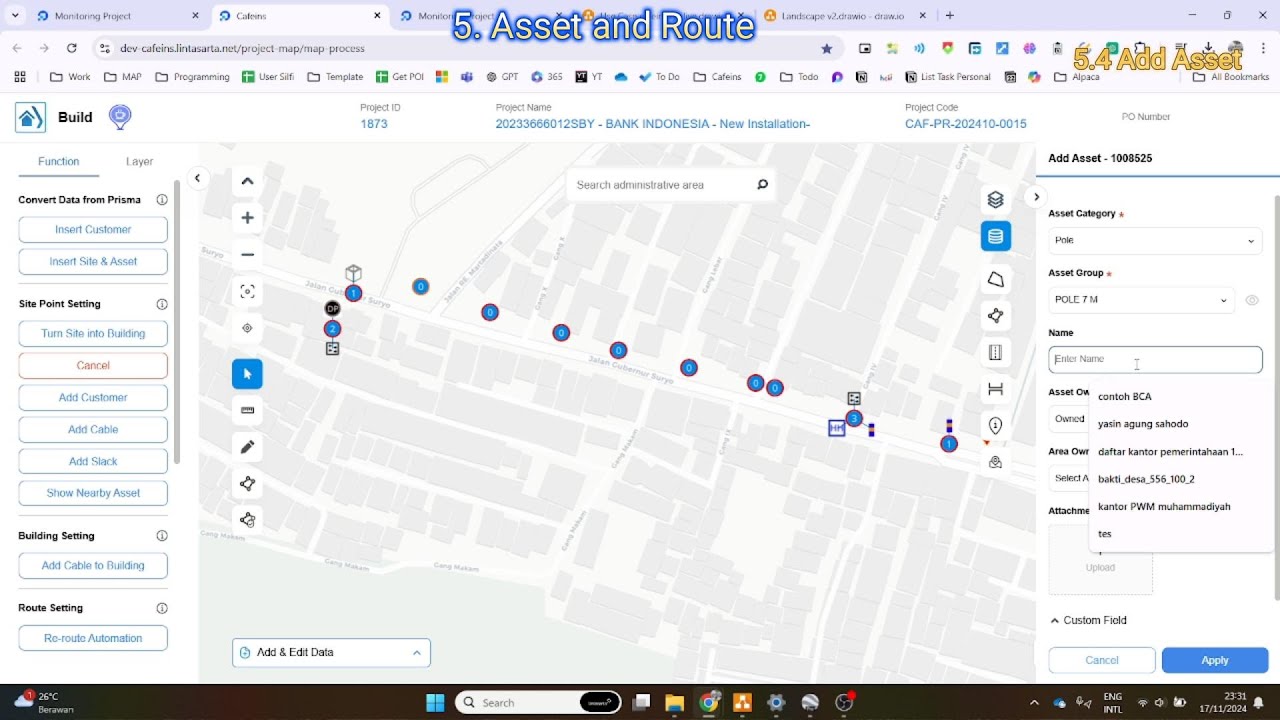
Task: Select the Function tab
Action: [59, 162]
